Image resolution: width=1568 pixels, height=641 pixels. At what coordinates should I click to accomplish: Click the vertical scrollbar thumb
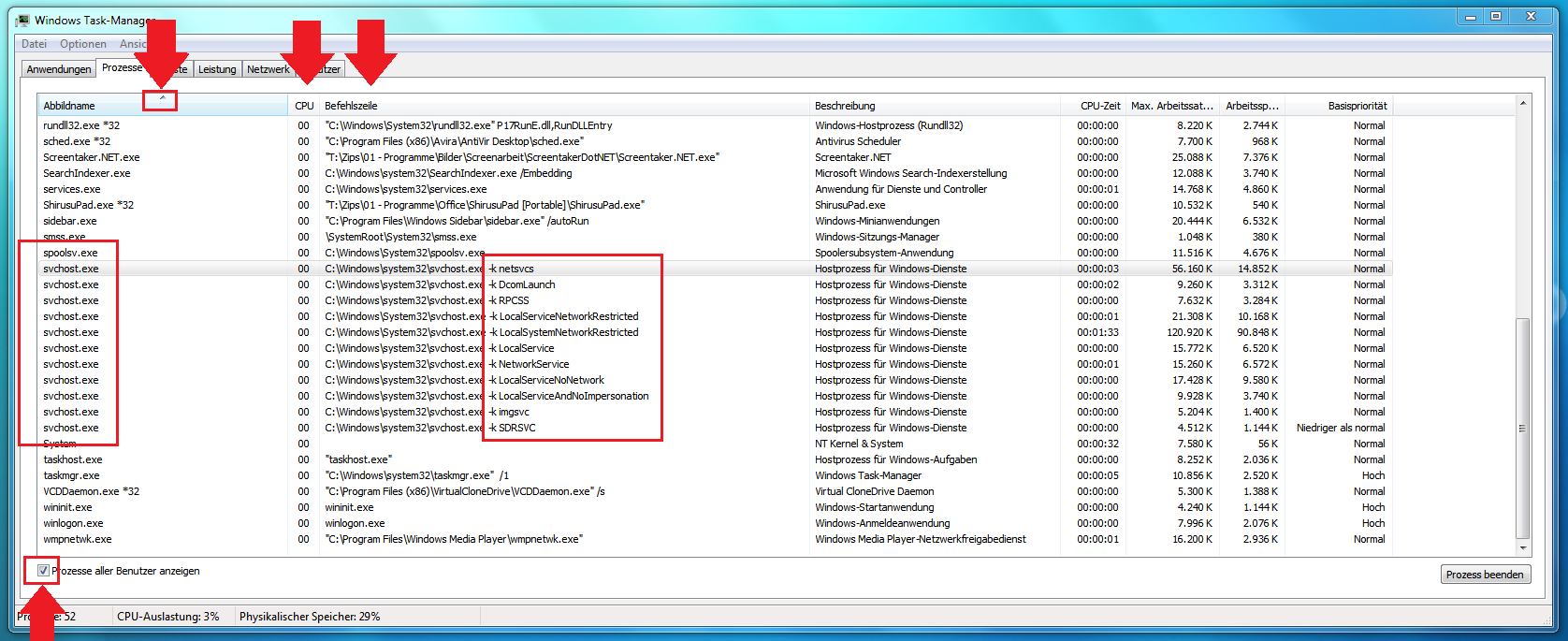1523,429
